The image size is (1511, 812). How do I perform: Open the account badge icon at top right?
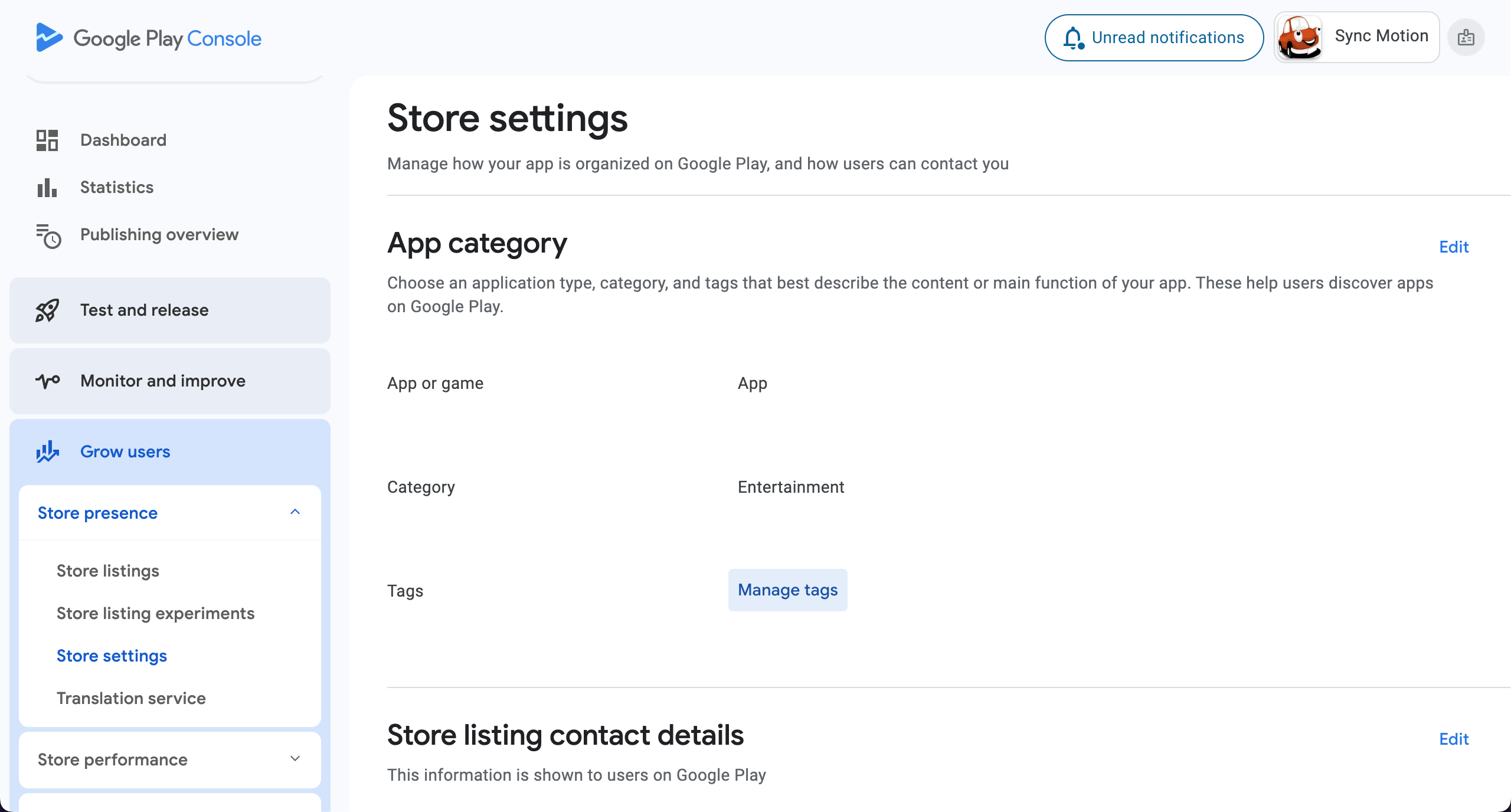(x=1466, y=38)
